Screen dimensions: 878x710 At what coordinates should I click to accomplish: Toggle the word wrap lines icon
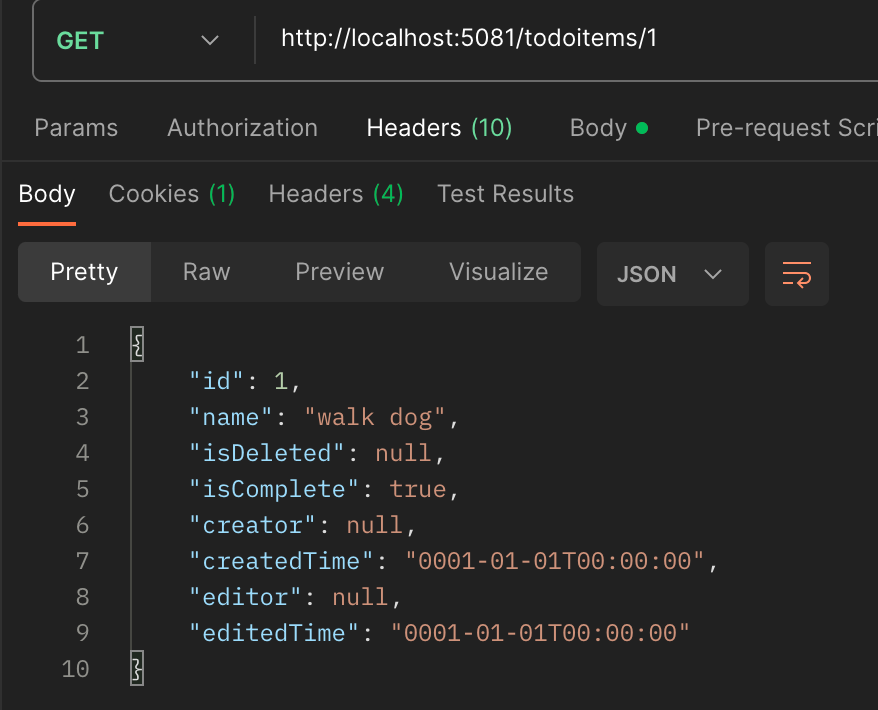pyautogui.click(x=796, y=274)
